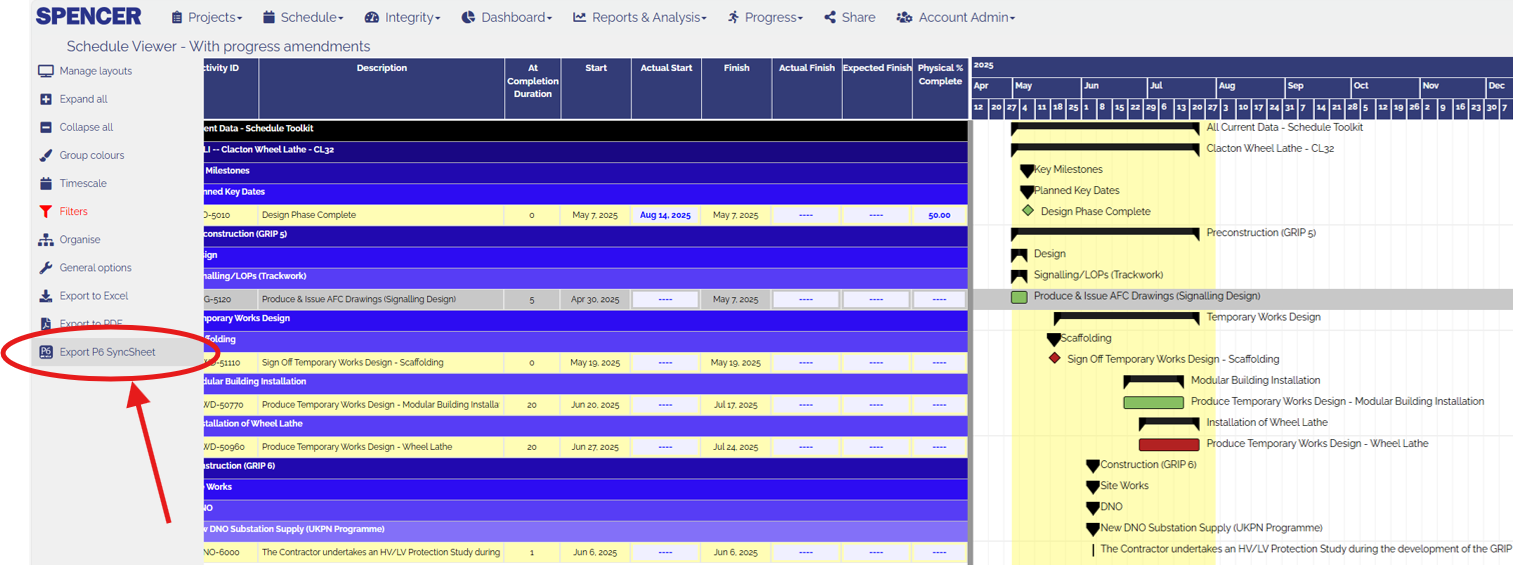Click the Timescale calendar icon

tap(45, 183)
